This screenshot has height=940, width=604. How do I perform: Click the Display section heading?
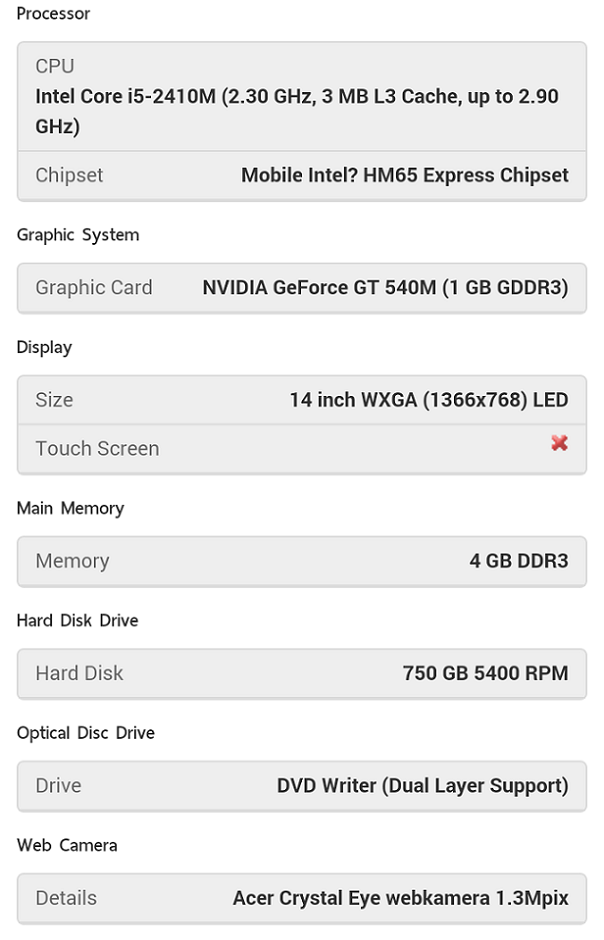(44, 347)
